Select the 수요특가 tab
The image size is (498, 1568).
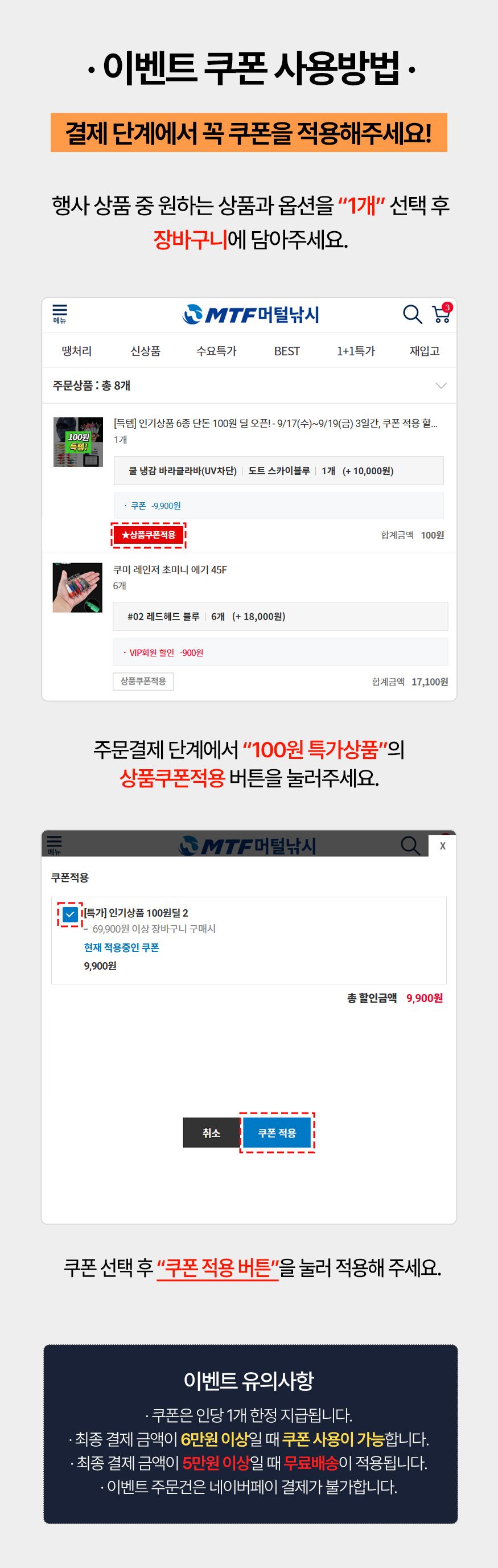click(x=216, y=351)
